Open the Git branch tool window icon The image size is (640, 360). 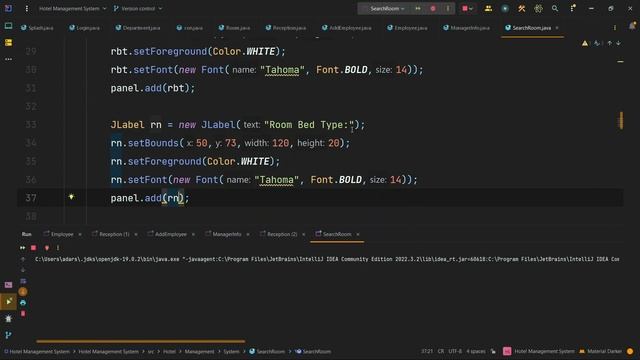(x=8, y=335)
